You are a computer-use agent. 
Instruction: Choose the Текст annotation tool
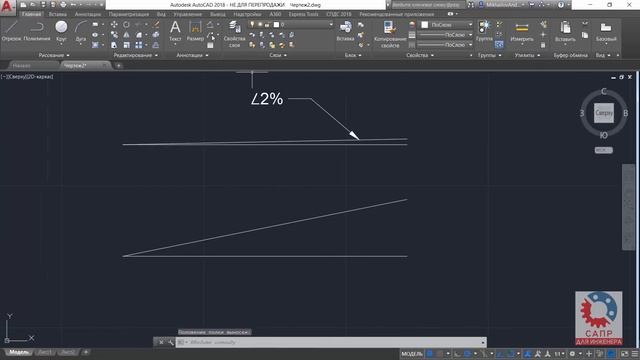point(175,31)
